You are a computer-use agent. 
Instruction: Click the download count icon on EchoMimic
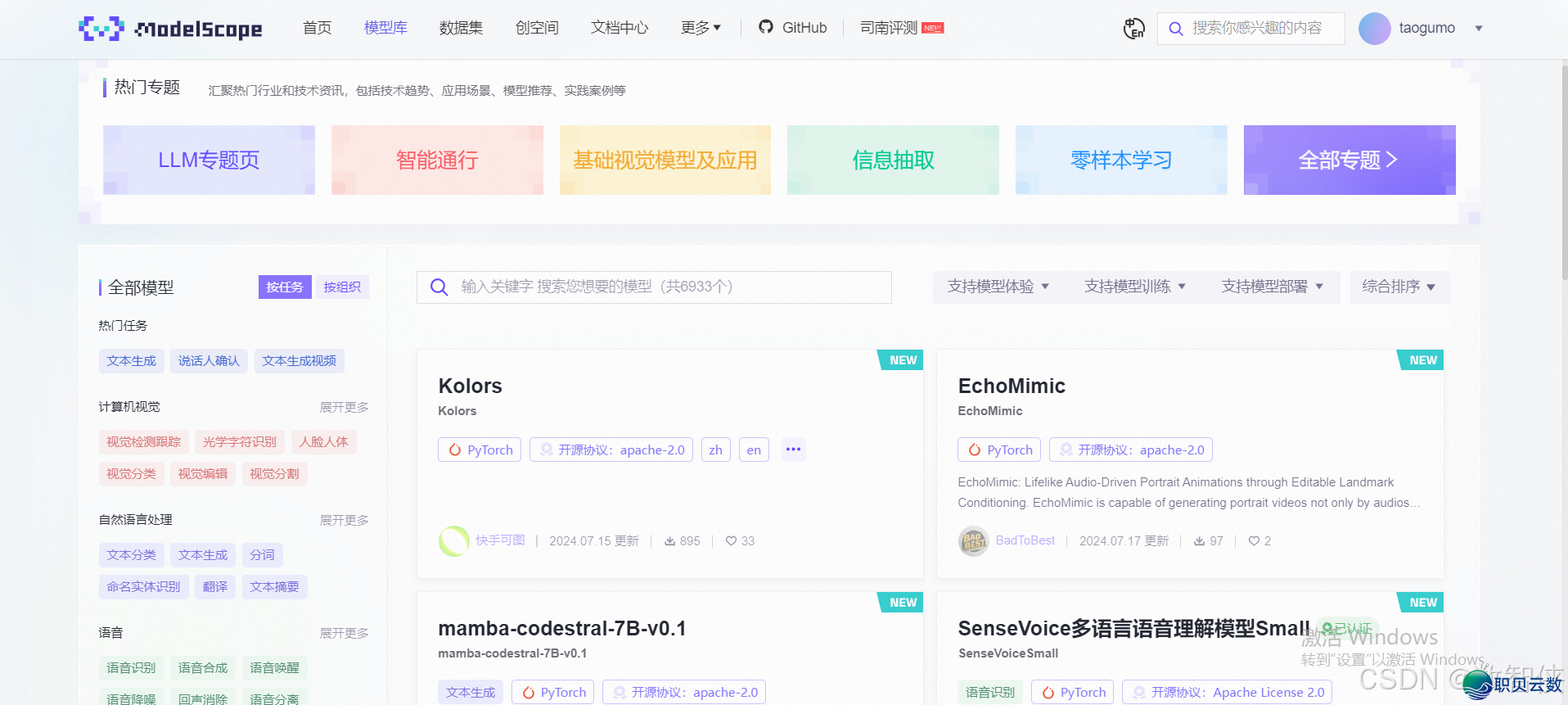coord(1199,541)
